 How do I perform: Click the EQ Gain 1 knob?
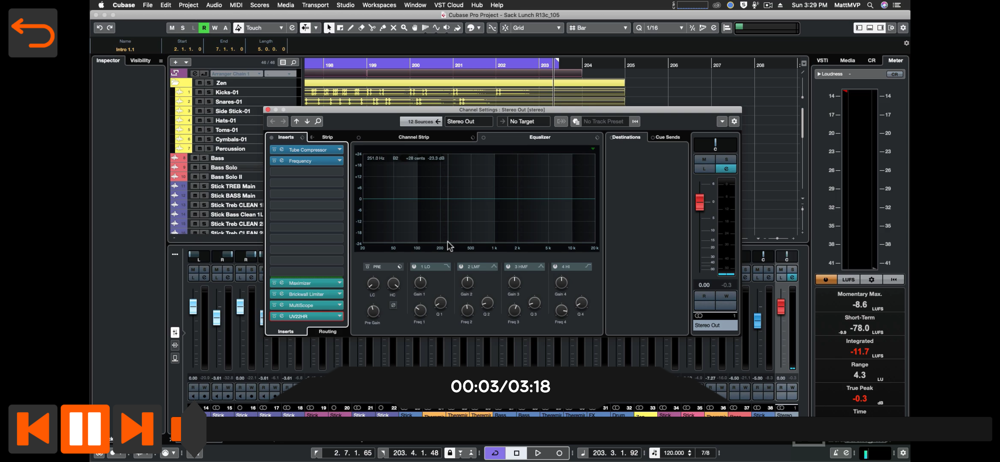point(420,283)
